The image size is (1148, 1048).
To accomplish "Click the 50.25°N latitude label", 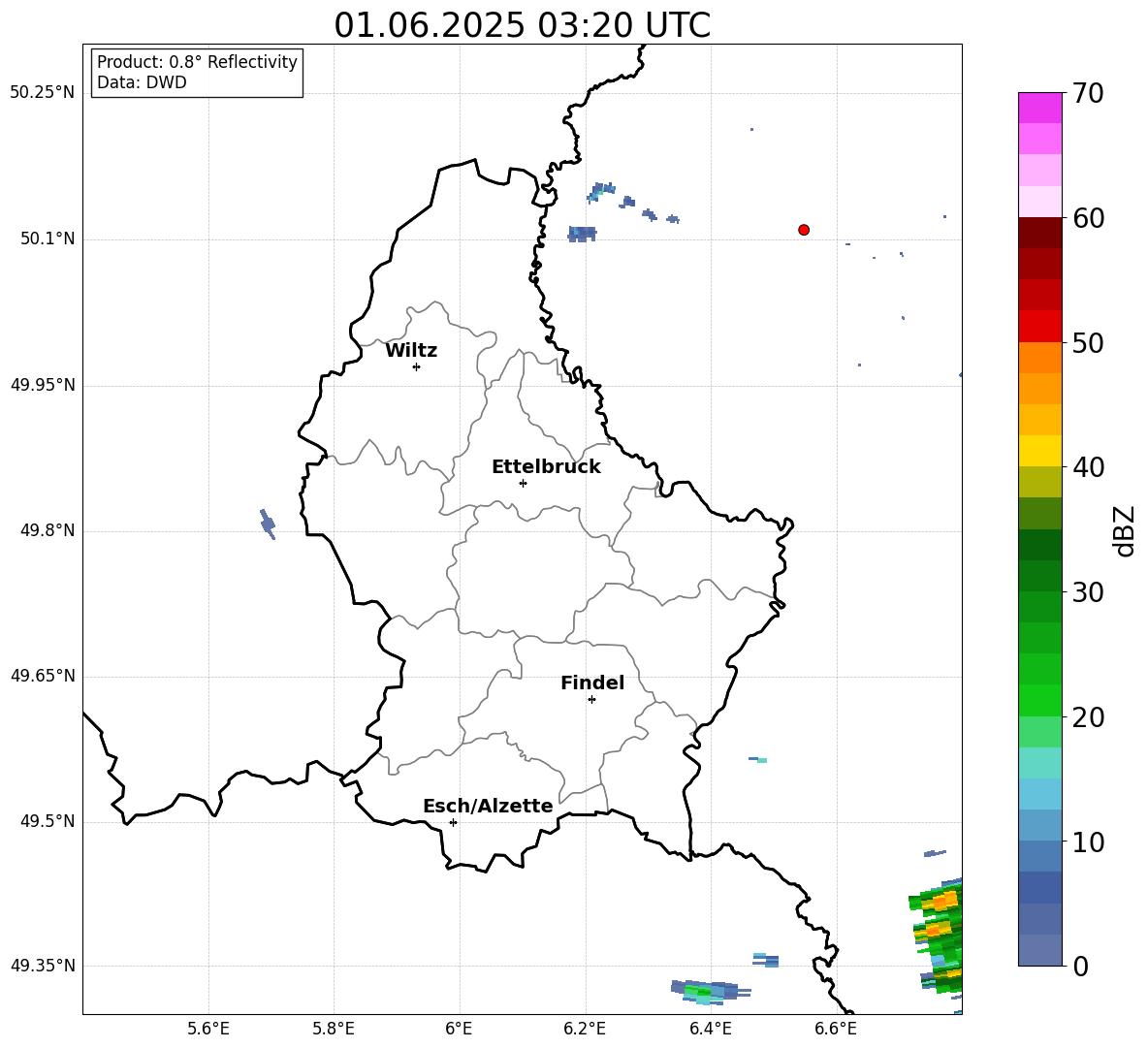I will tap(43, 93).
